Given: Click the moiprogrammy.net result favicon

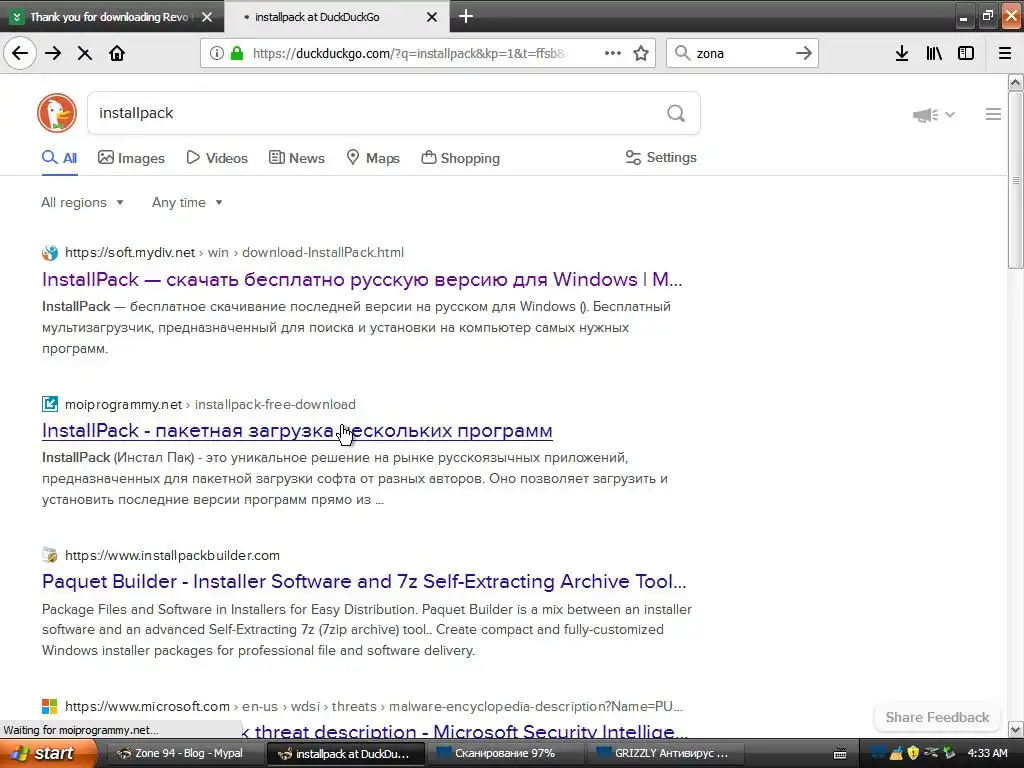Looking at the screenshot, I should pyautogui.click(x=50, y=404).
